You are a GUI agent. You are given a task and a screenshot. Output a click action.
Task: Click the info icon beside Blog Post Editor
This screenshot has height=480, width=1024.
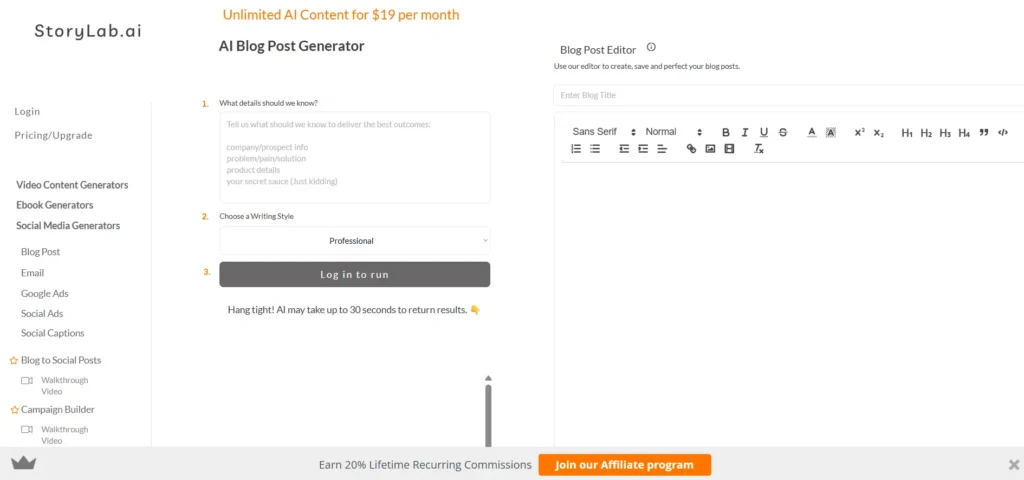[651, 47]
